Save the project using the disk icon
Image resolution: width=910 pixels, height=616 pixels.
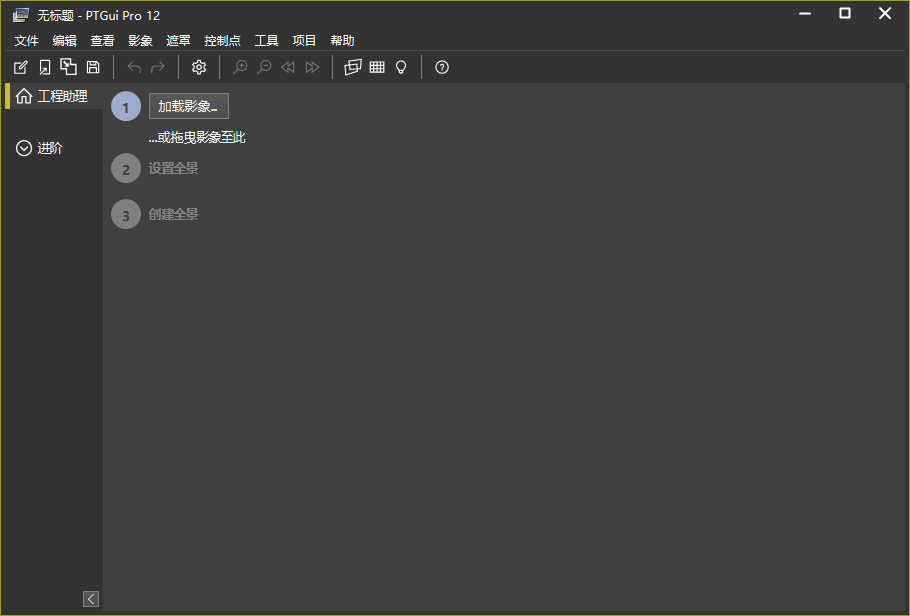click(92, 67)
